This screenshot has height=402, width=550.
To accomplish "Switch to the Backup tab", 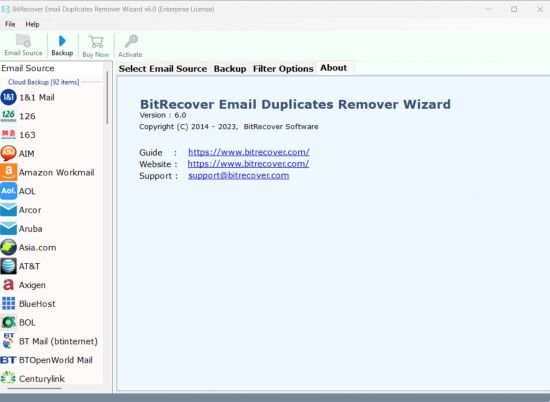I will tap(230, 69).
